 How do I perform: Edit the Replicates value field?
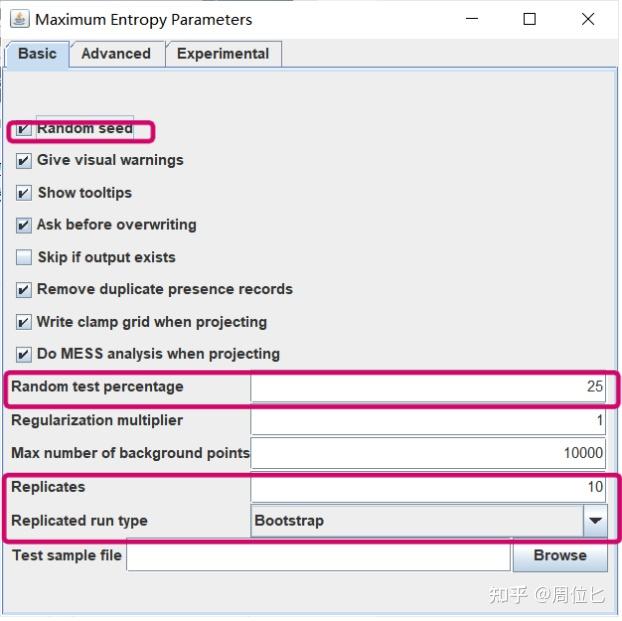tap(428, 487)
